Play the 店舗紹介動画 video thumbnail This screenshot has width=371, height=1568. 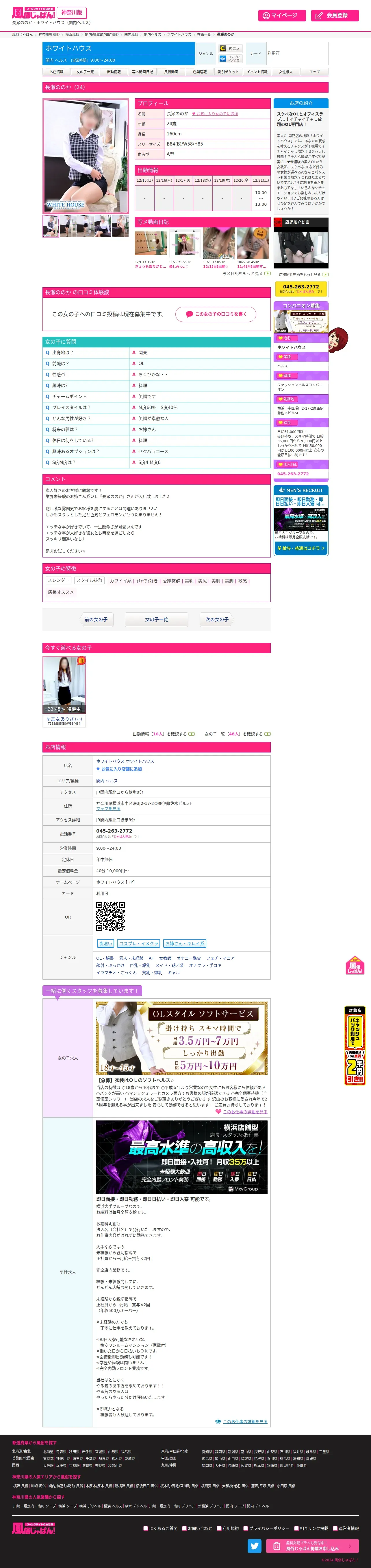pyautogui.click(x=300, y=247)
